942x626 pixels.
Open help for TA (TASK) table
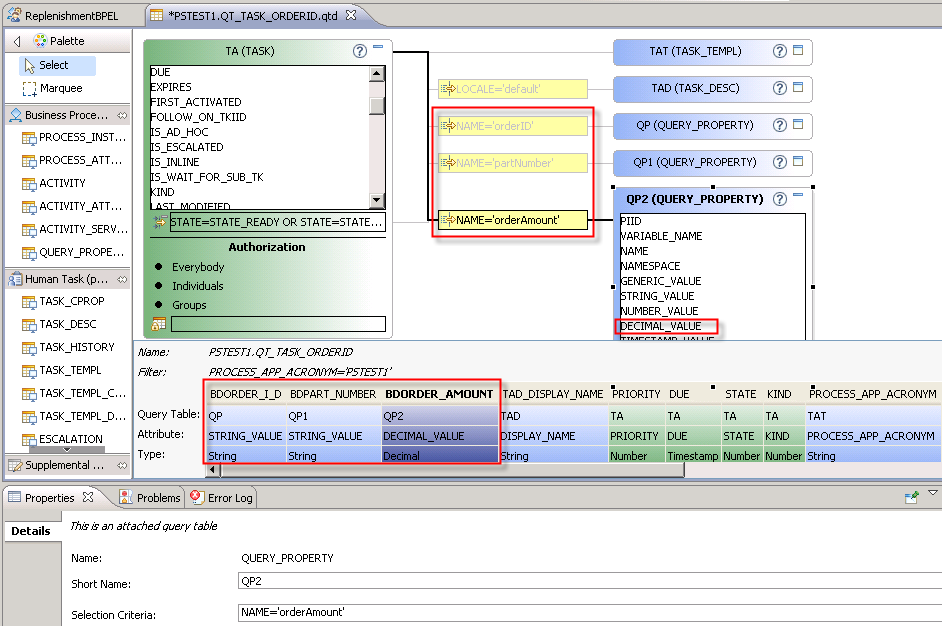point(359,51)
